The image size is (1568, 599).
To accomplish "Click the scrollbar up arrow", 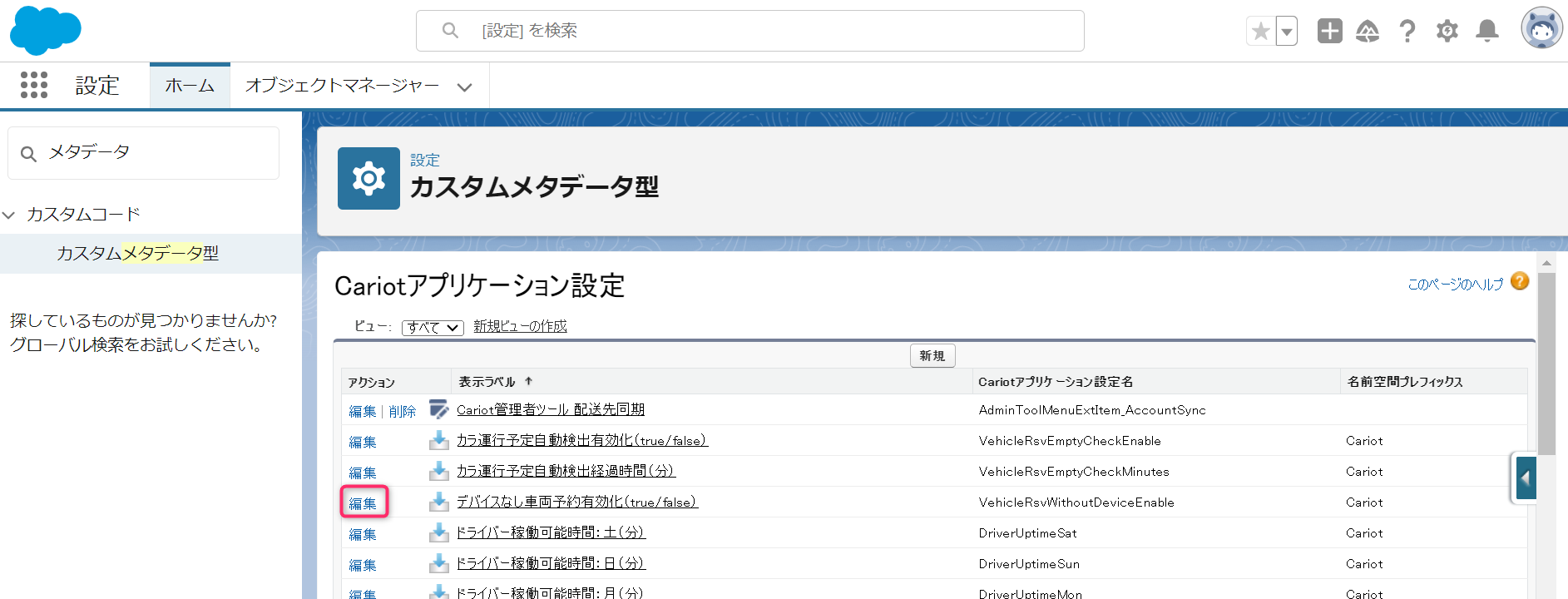I will [1546, 263].
